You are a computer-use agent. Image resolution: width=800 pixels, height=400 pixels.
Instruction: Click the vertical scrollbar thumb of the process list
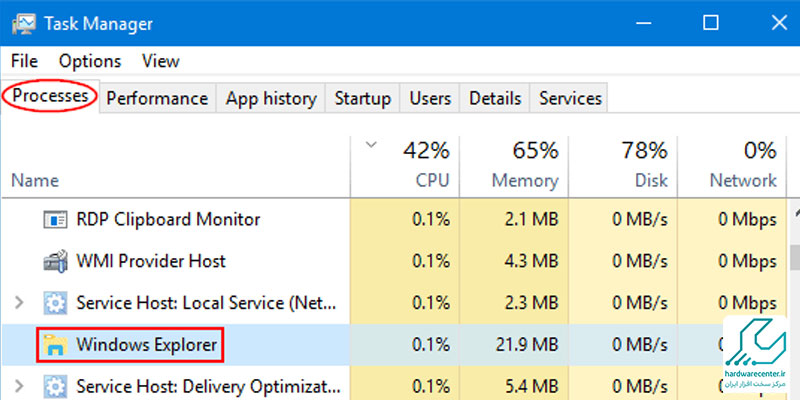794,256
